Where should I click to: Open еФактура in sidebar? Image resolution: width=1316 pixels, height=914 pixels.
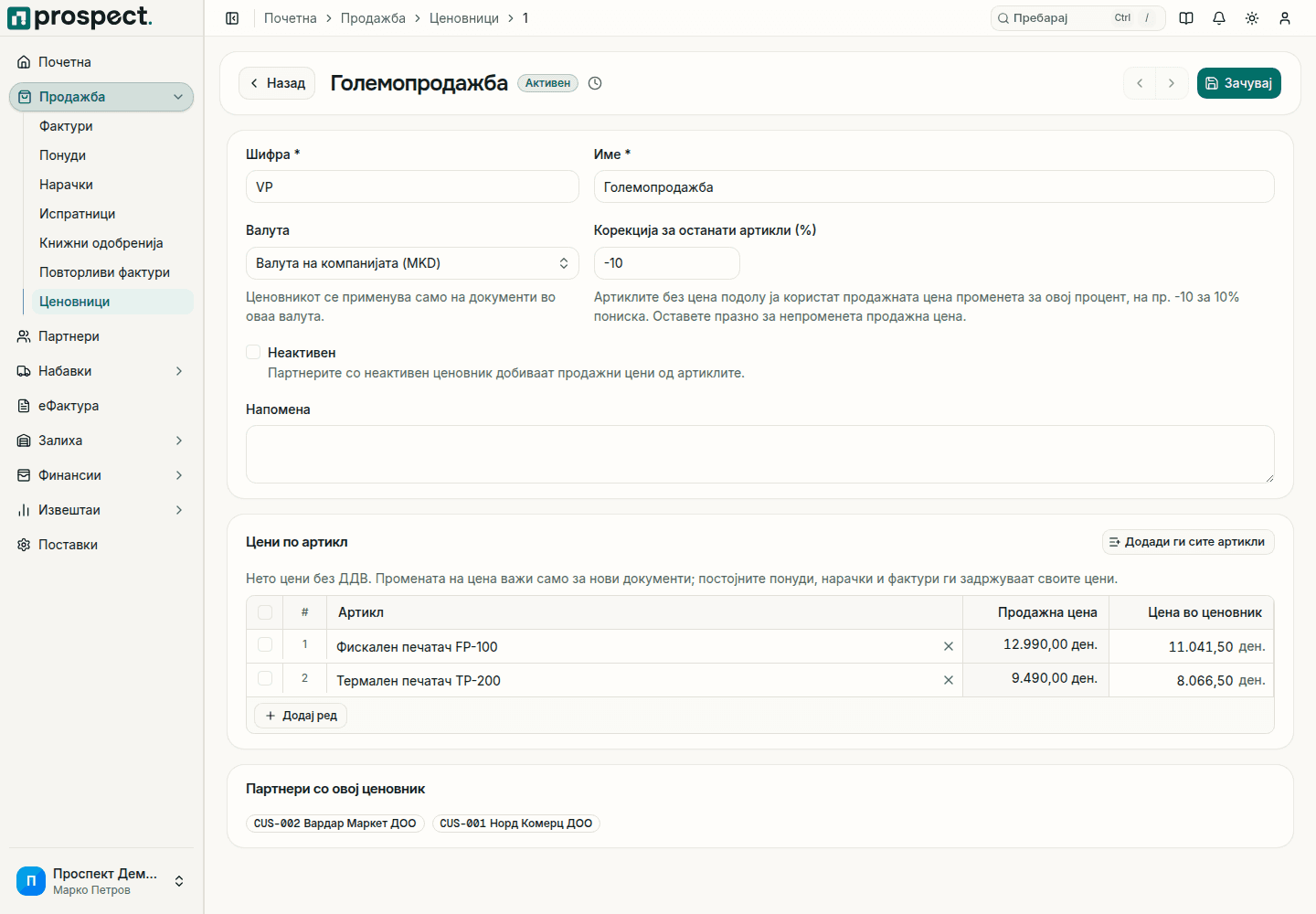pos(101,406)
